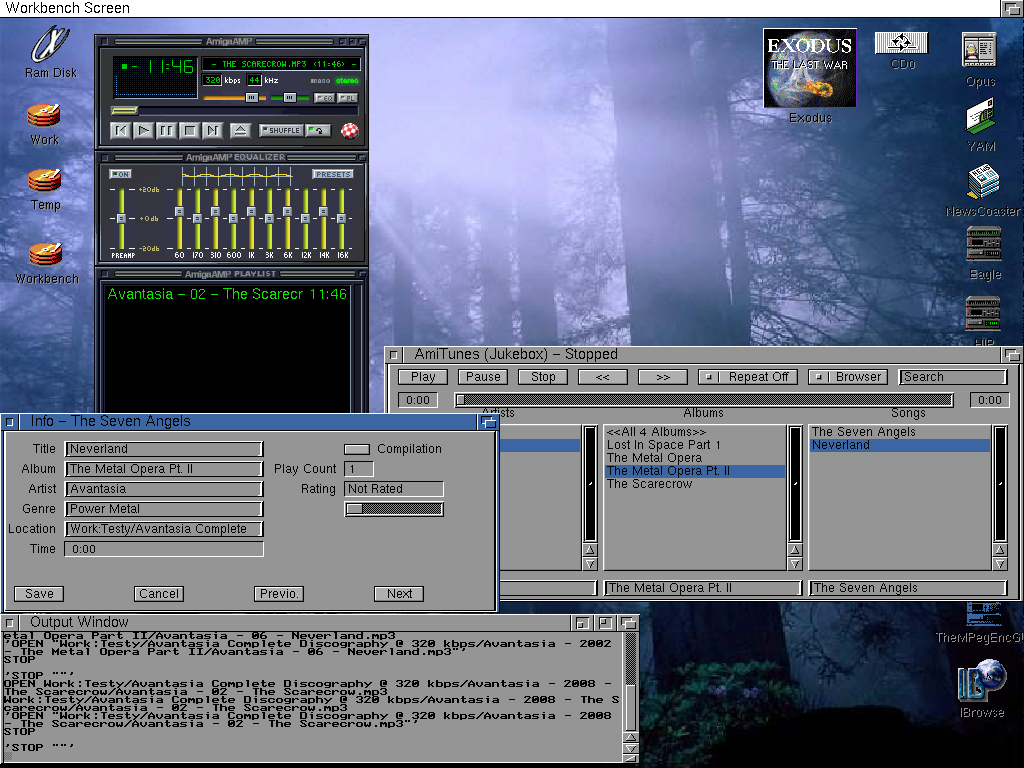Toggle the PL playlist button in AmigaAMP
Viewport: 1024px width, 768px height.
347,98
